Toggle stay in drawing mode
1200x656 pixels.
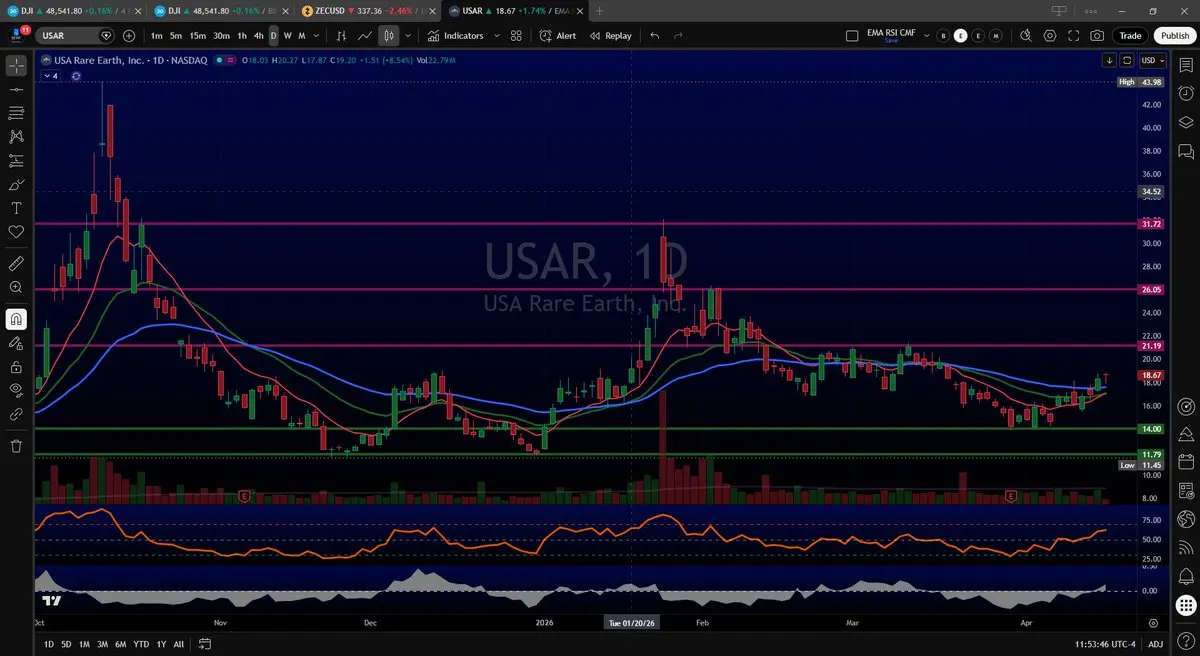click(16, 343)
